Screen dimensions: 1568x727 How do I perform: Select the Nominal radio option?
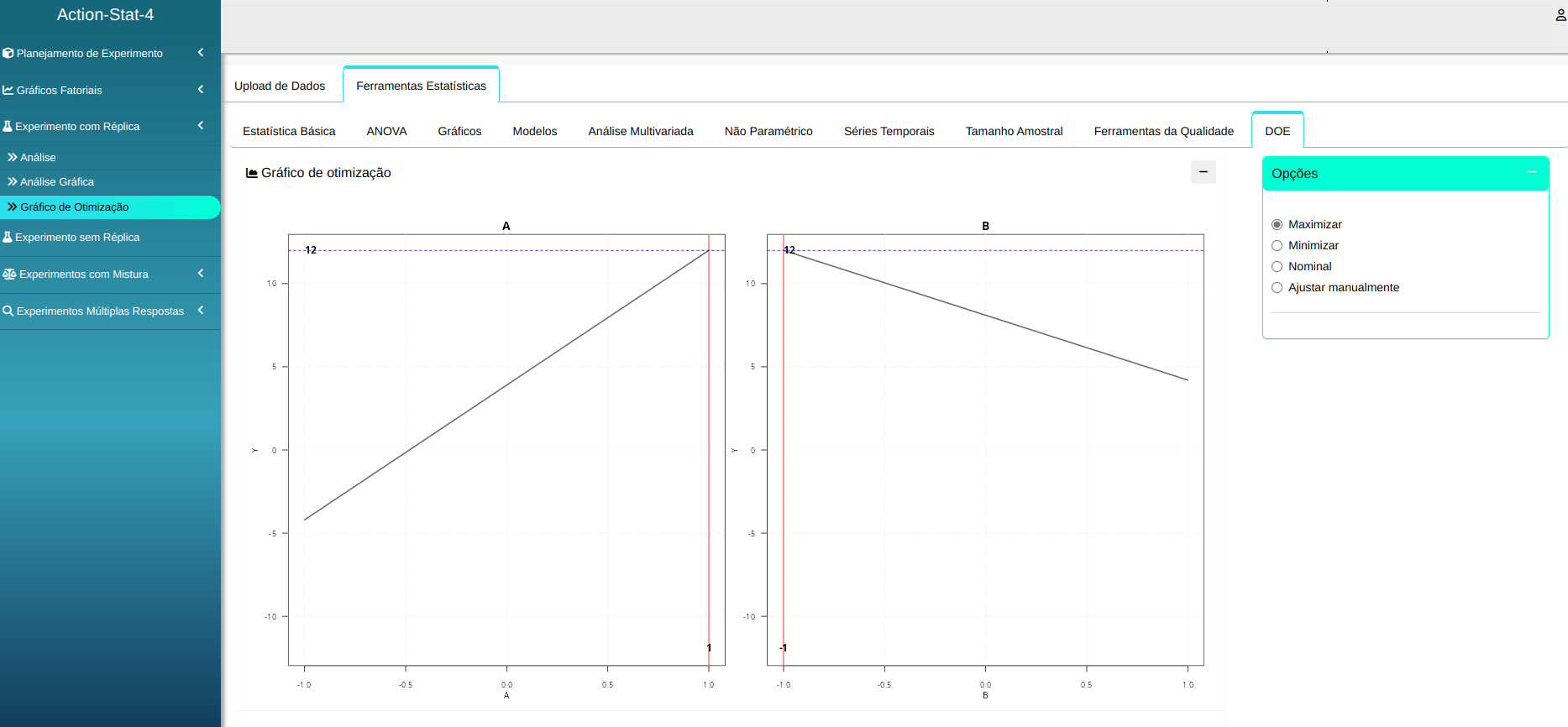click(x=1277, y=266)
